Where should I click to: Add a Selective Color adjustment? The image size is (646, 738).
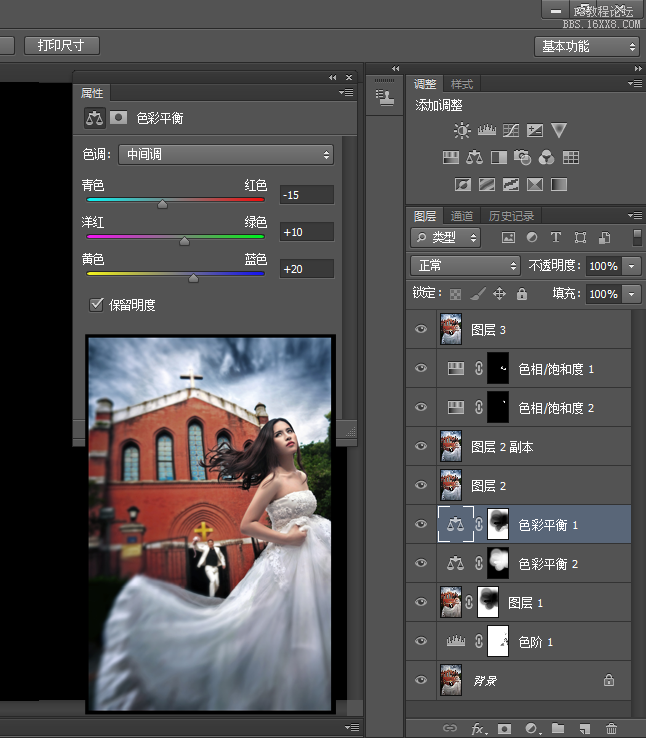[534, 184]
